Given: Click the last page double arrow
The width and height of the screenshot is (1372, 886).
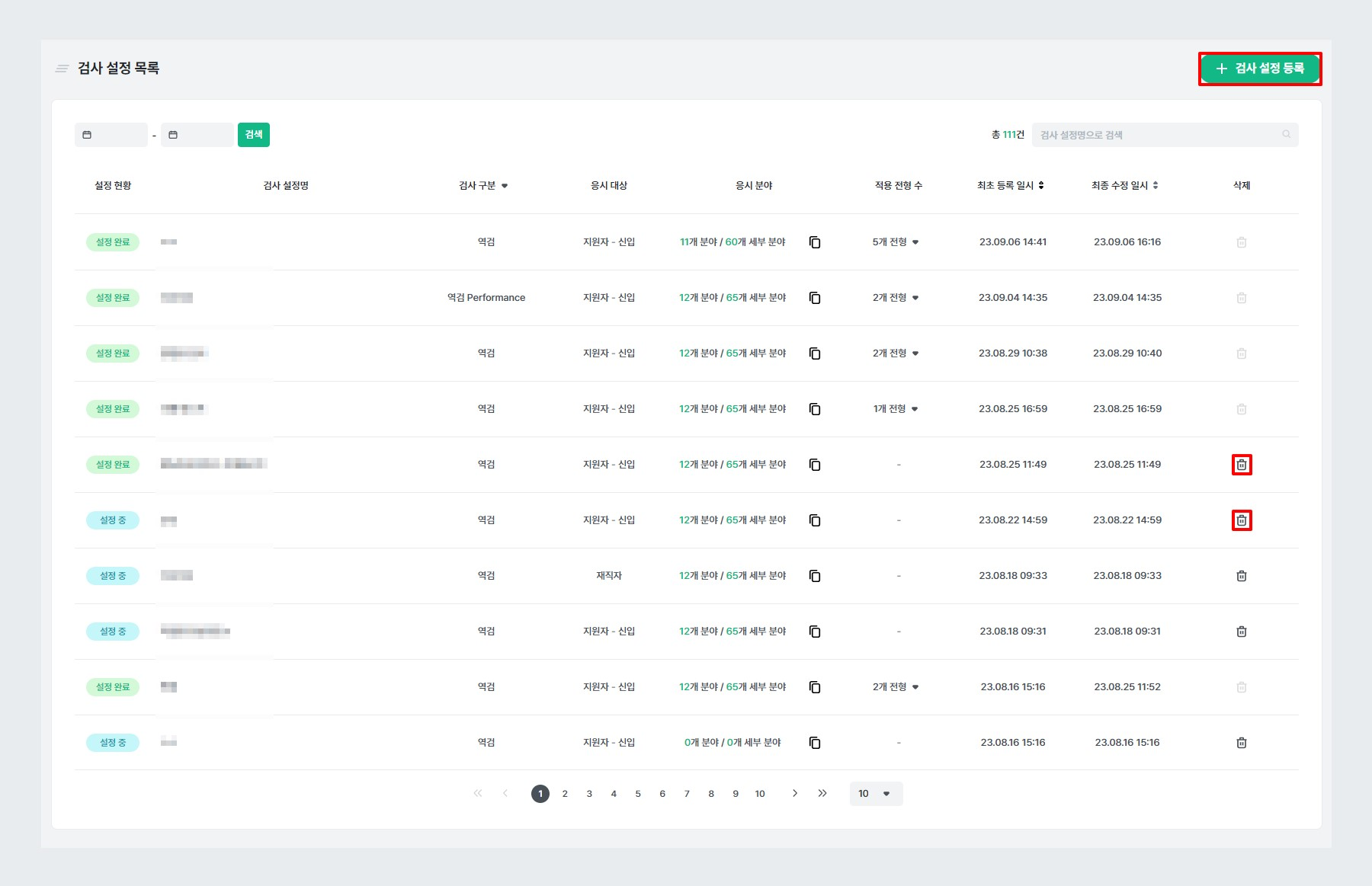Looking at the screenshot, I should [822, 793].
